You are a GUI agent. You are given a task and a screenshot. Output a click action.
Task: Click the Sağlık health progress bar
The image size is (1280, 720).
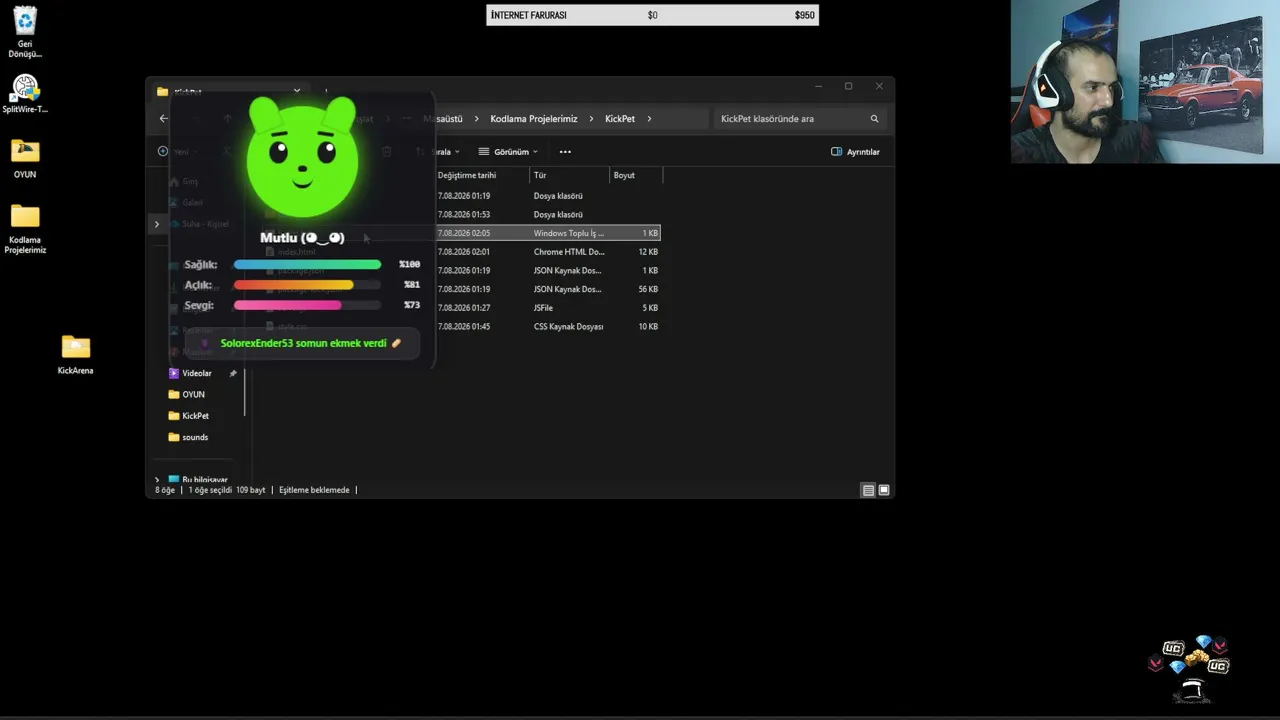click(307, 265)
